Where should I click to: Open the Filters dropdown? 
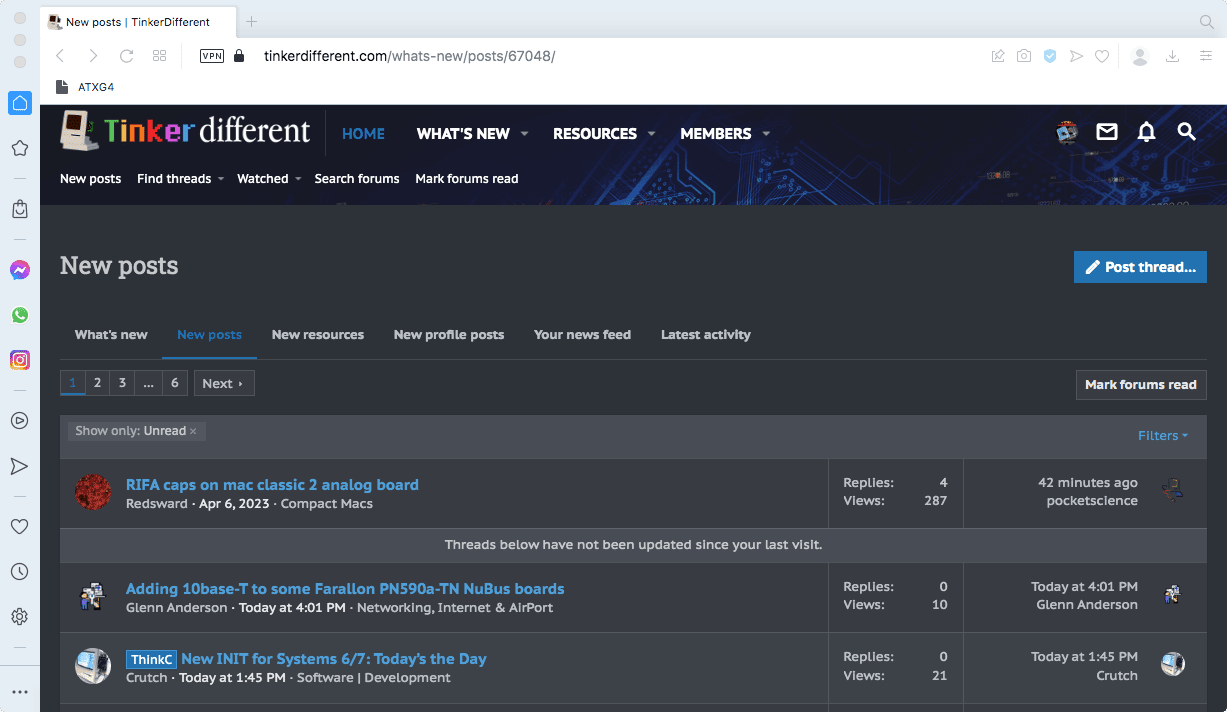coord(1163,436)
